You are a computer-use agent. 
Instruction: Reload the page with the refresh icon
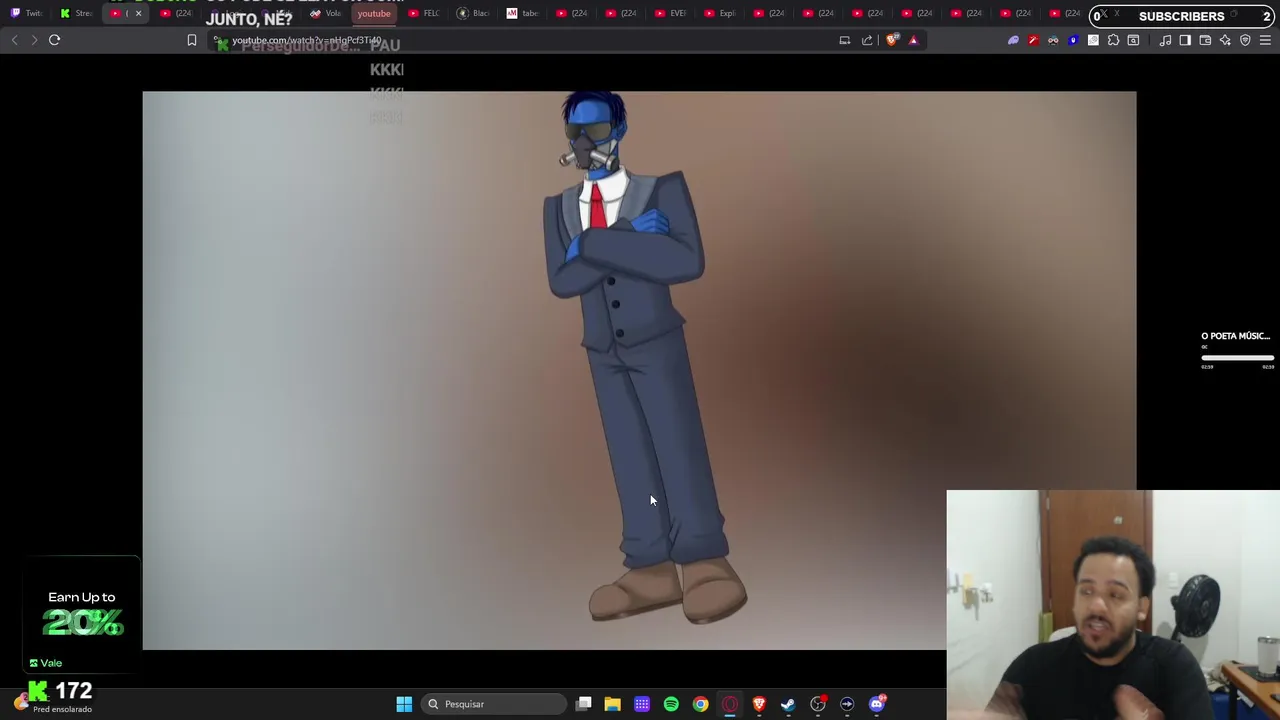point(55,40)
